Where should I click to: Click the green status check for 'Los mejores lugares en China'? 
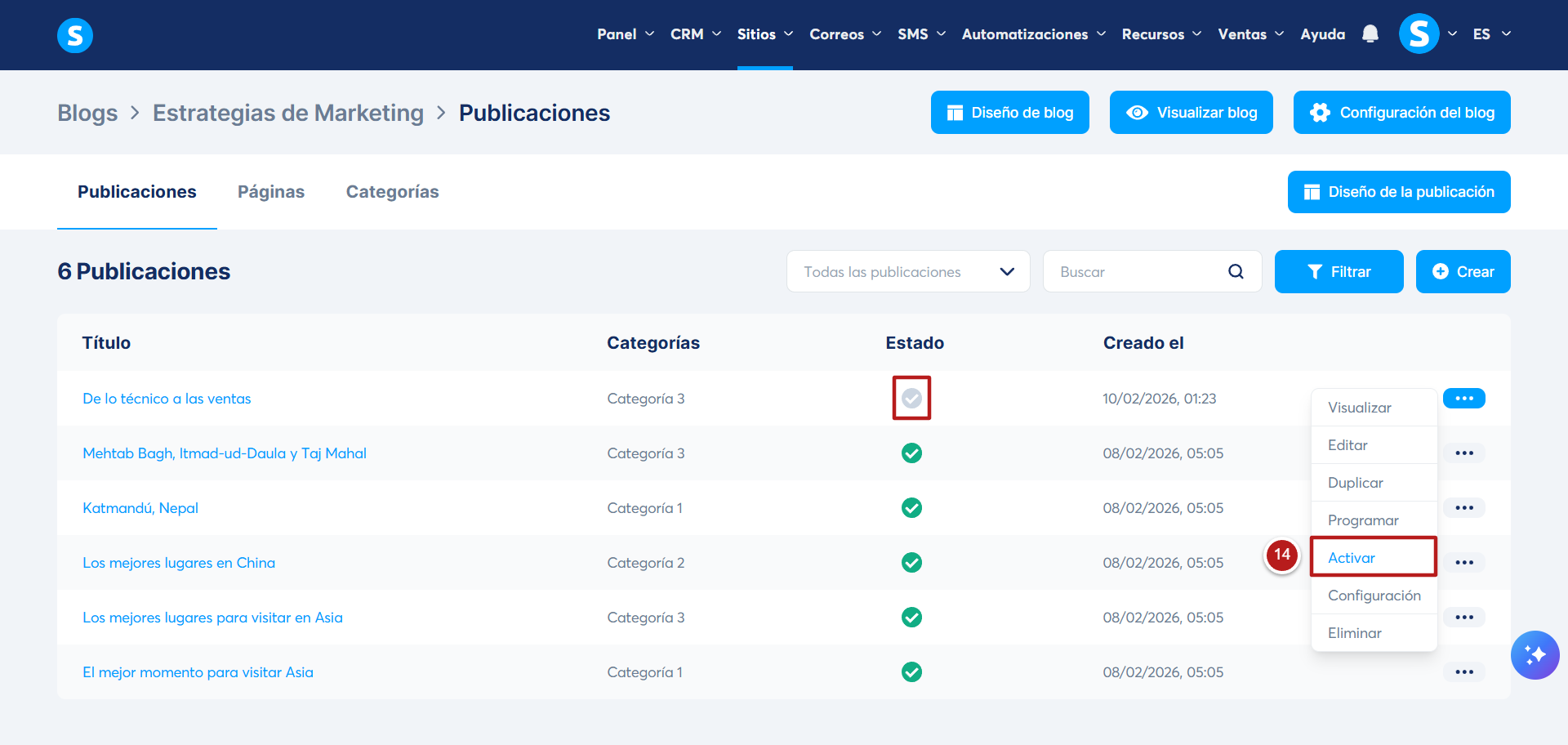(912, 563)
